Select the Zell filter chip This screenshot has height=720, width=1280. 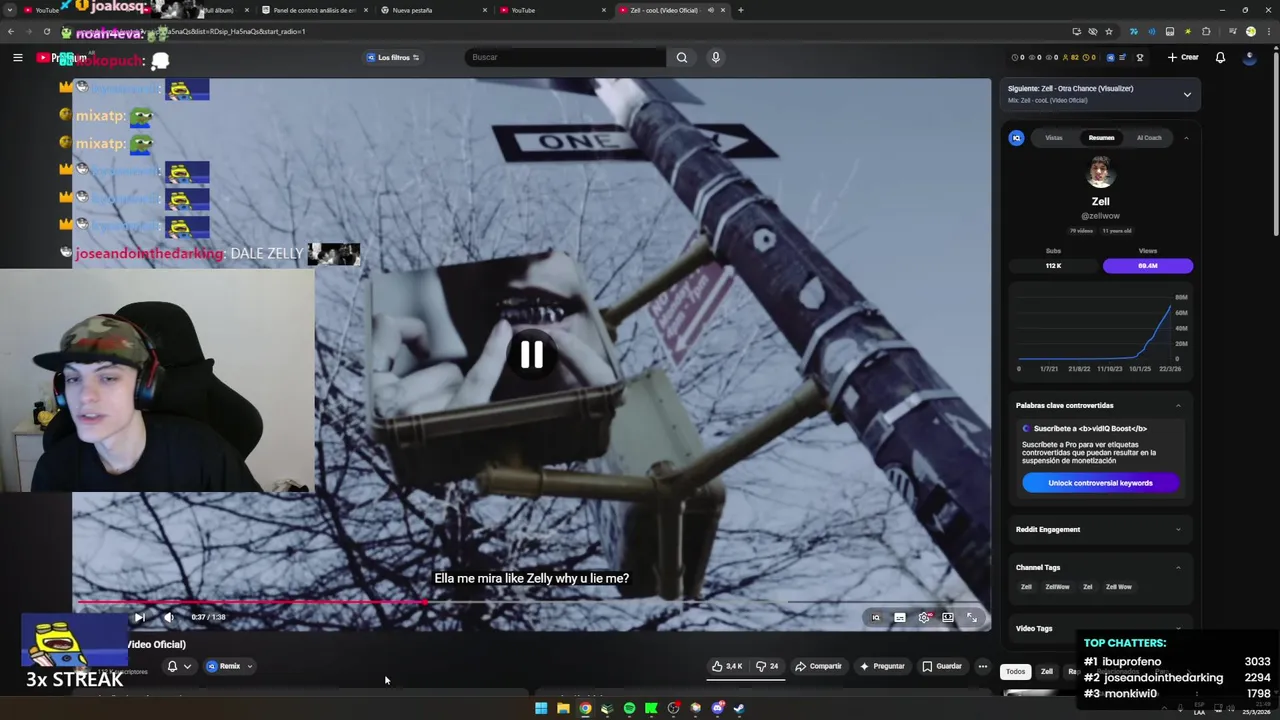tap(1047, 672)
